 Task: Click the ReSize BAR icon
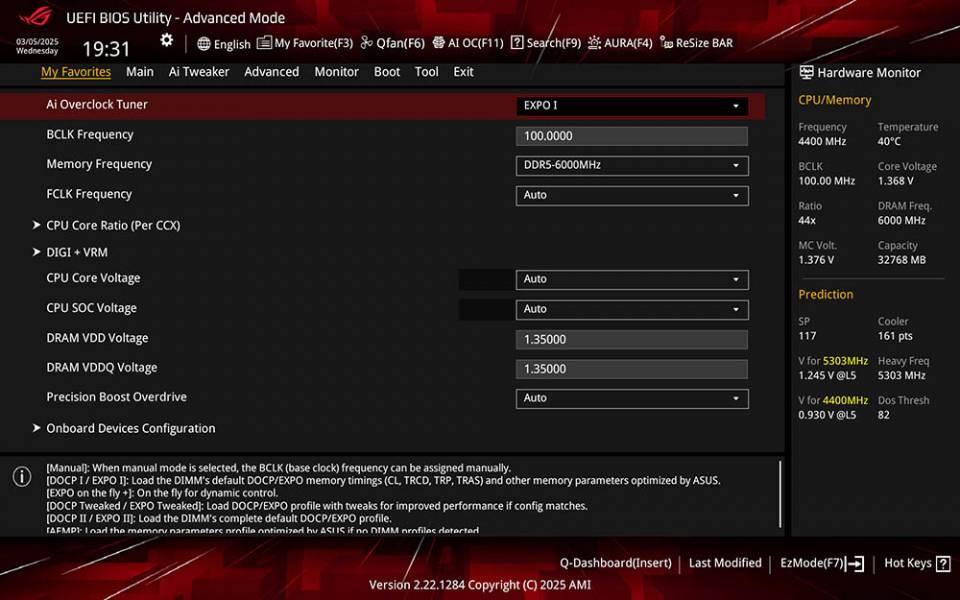click(666, 42)
